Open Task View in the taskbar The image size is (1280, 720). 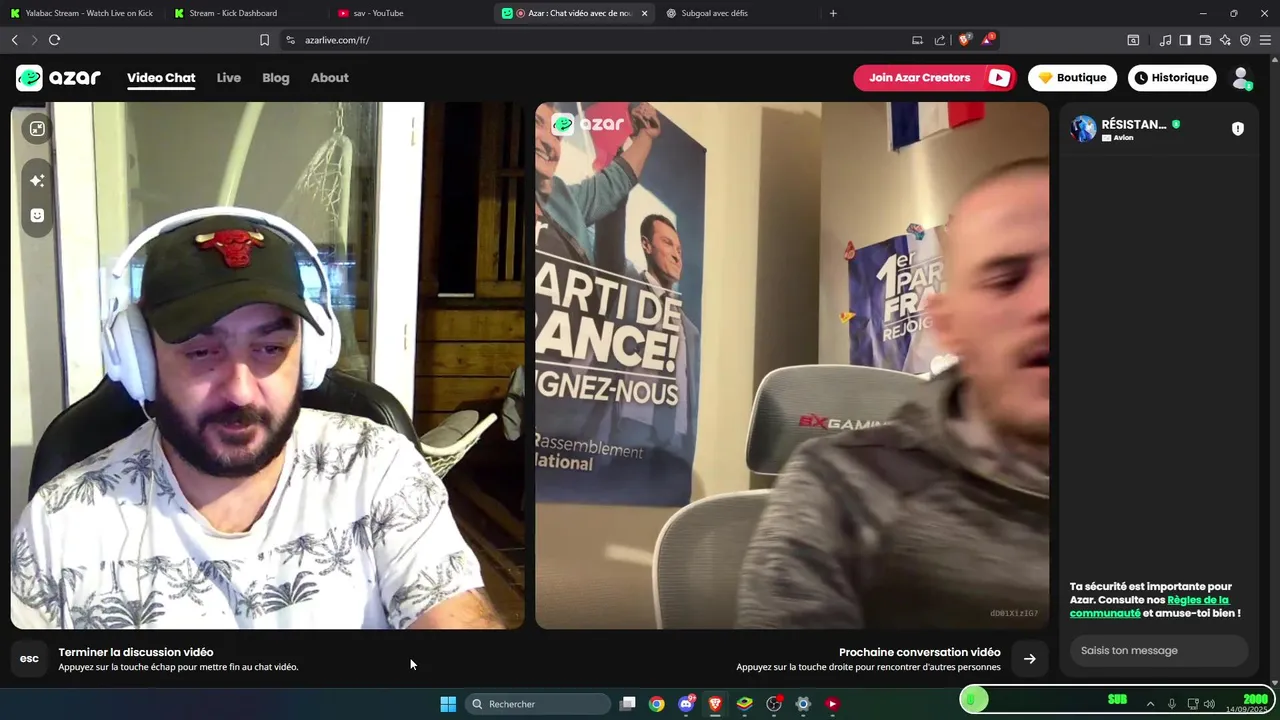point(627,704)
